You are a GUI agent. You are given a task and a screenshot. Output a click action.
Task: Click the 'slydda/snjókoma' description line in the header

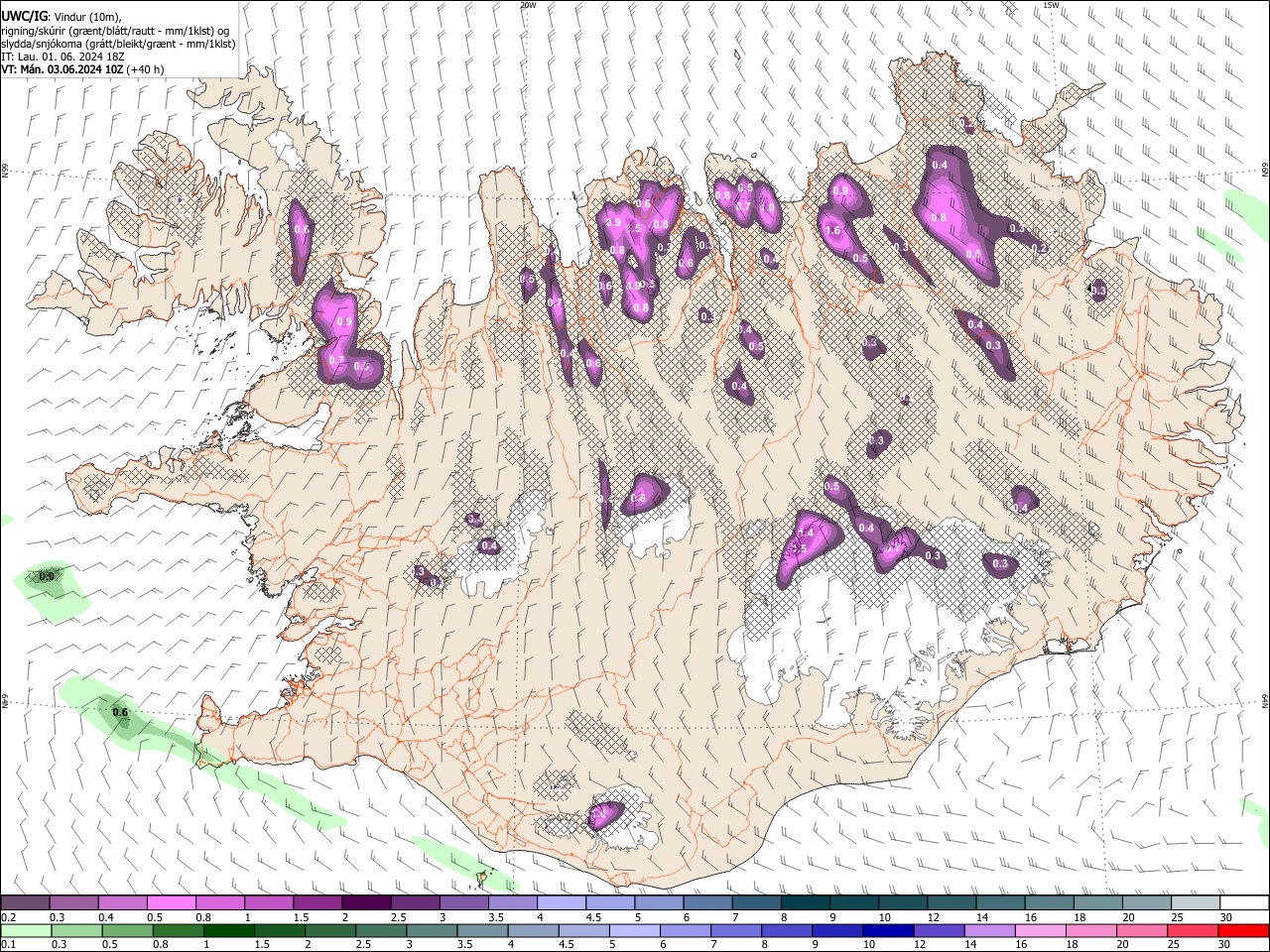click(118, 44)
